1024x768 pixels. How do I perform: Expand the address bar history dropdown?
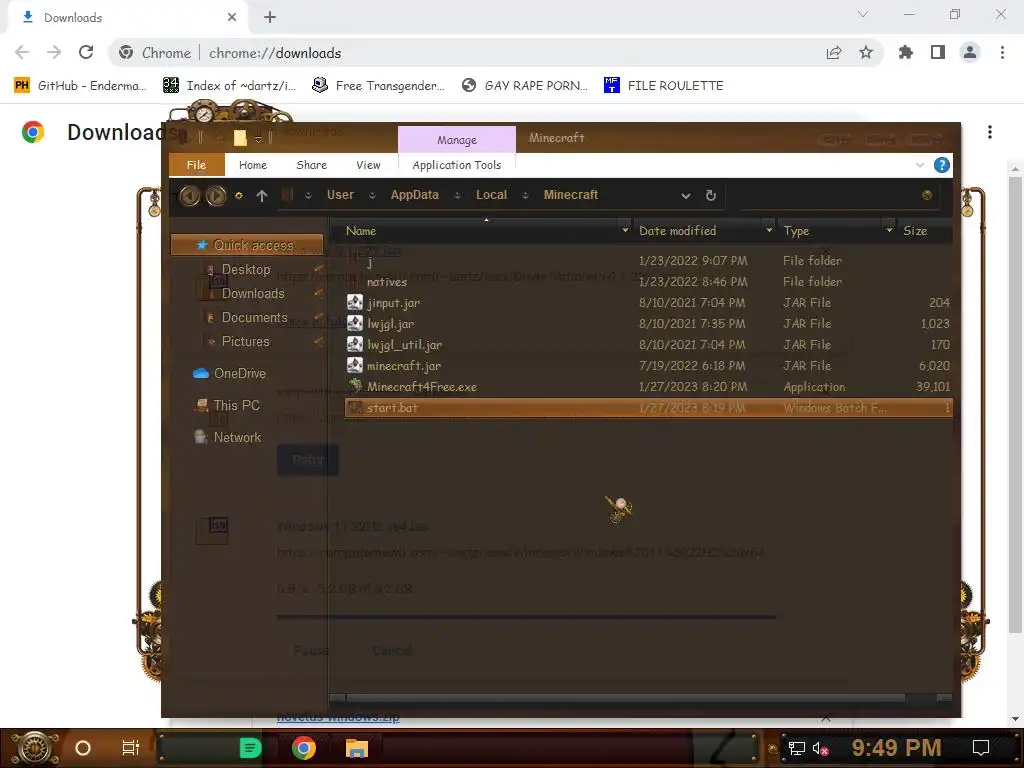point(686,195)
